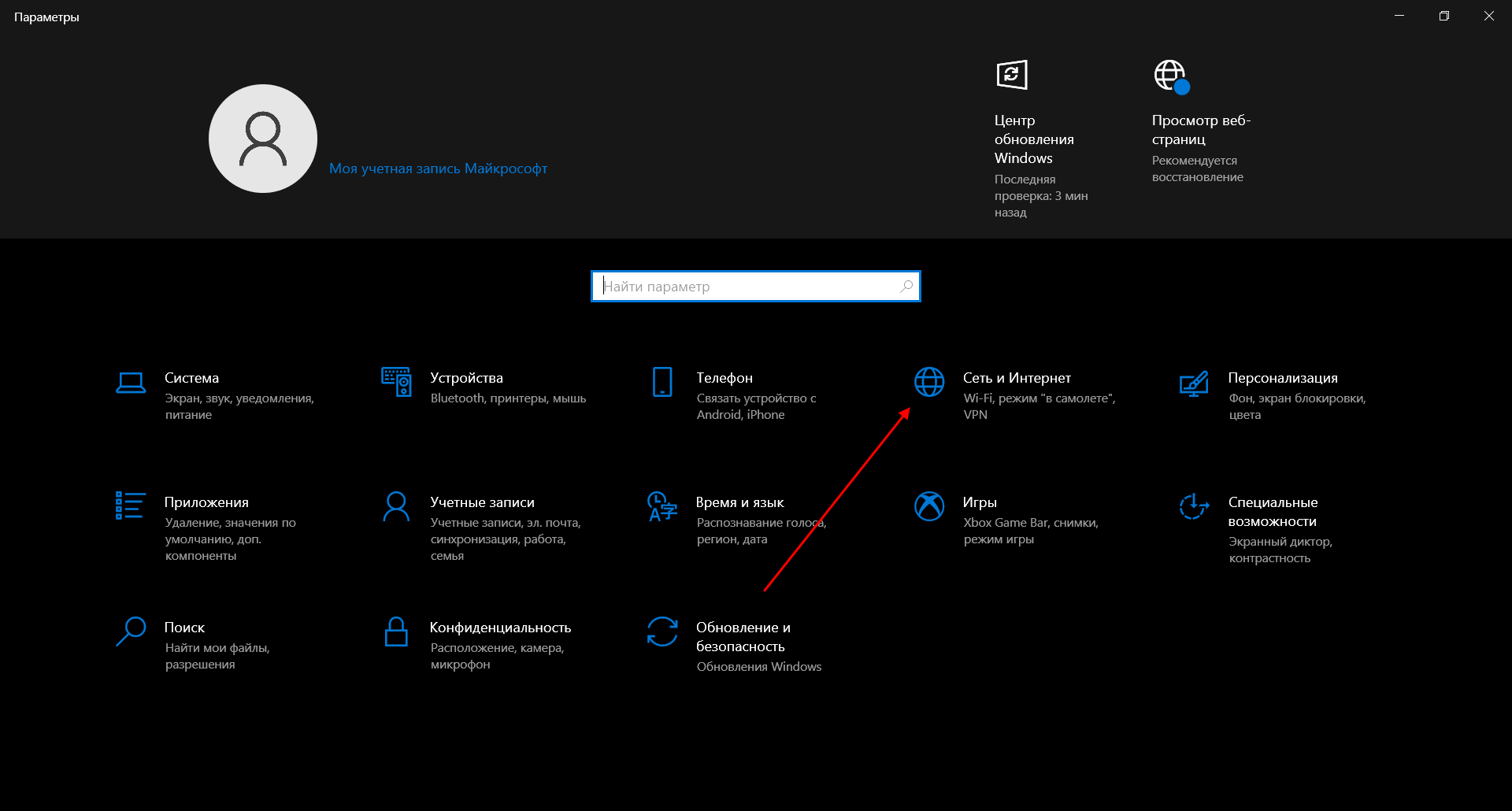Viewport: 1512px width, 811px height.
Task: Open the Система category title
Action: point(191,378)
